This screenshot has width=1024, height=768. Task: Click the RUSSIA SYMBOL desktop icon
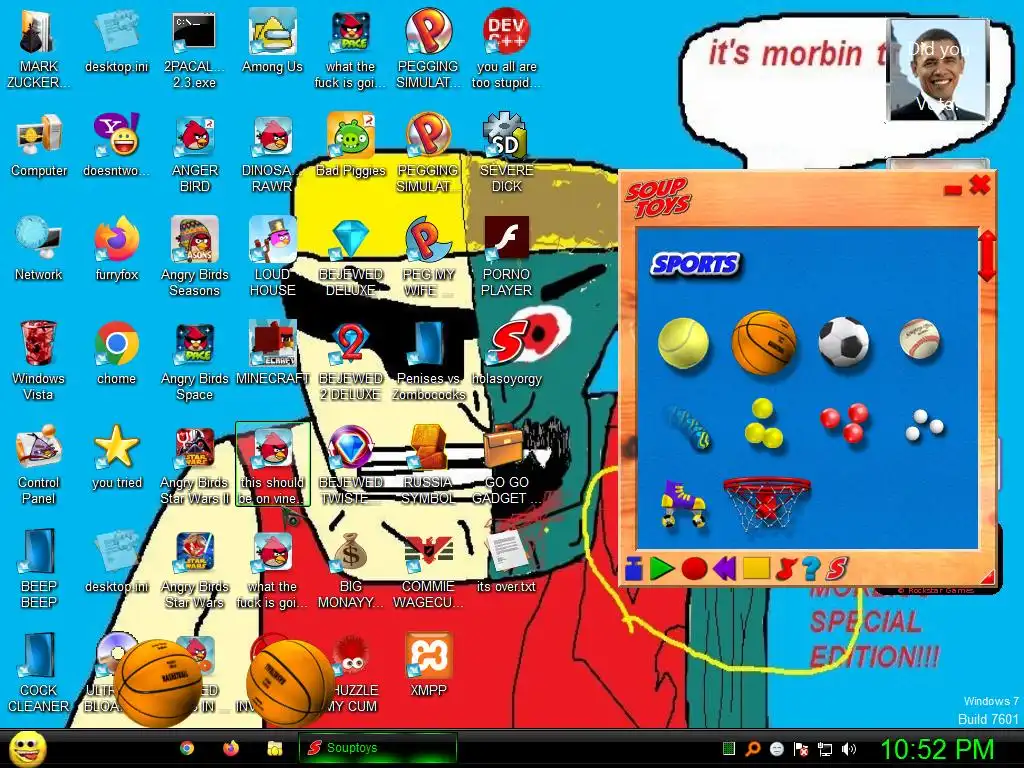[428, 465]
